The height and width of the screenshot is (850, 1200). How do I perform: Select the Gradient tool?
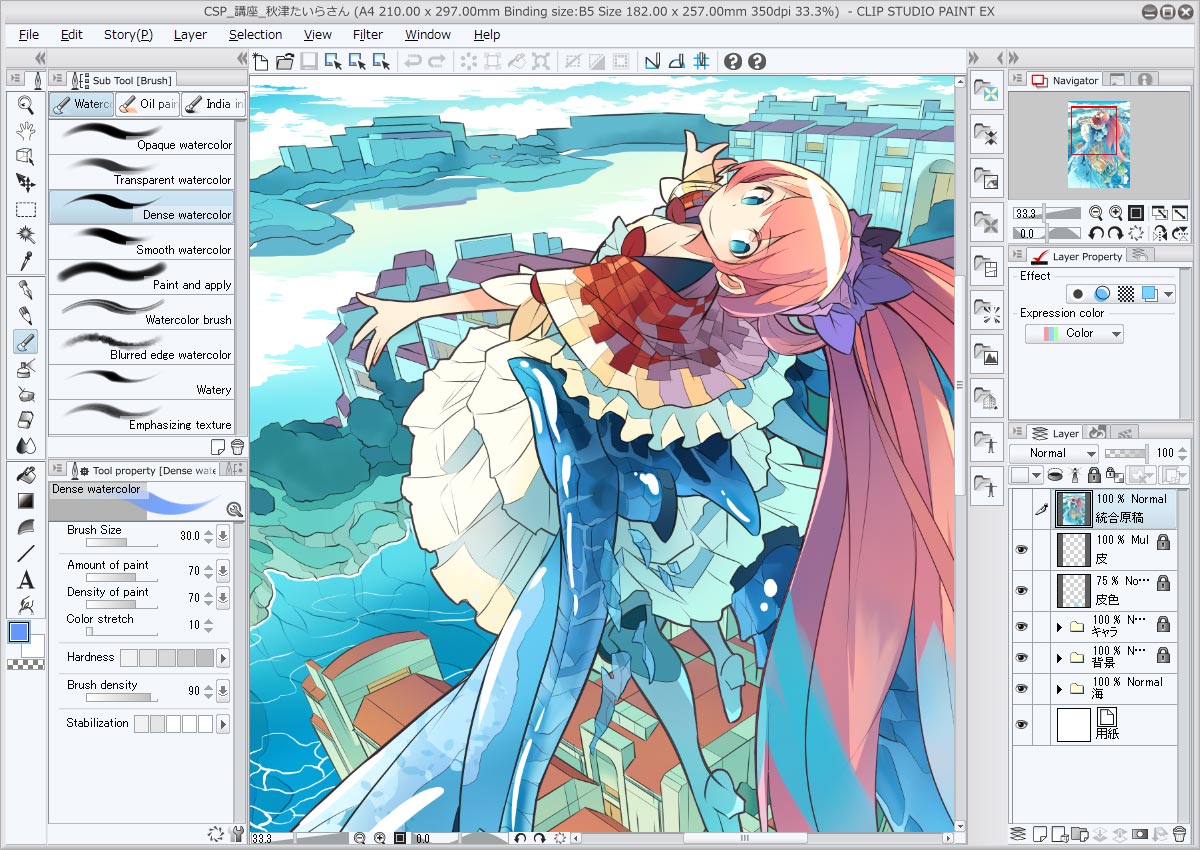click(25, 498)
